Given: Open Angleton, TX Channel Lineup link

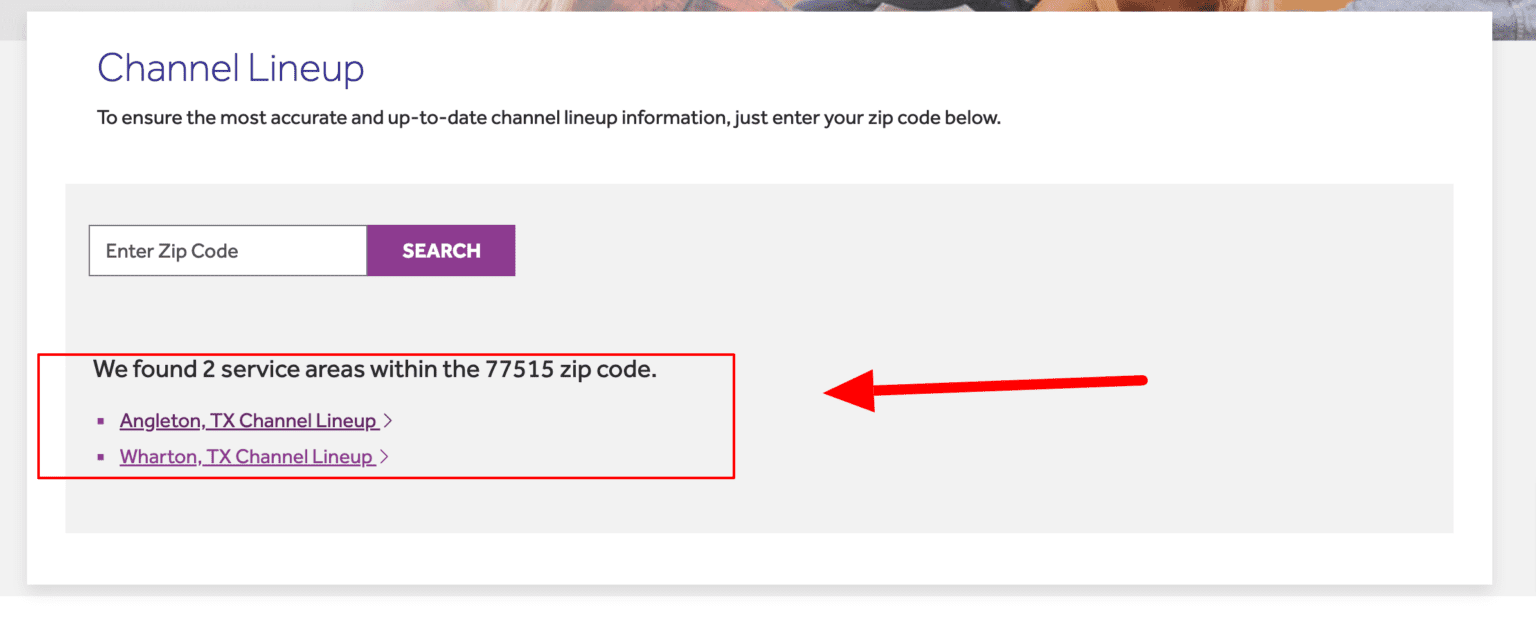Looking at the screenshot, I should (249, 421).
